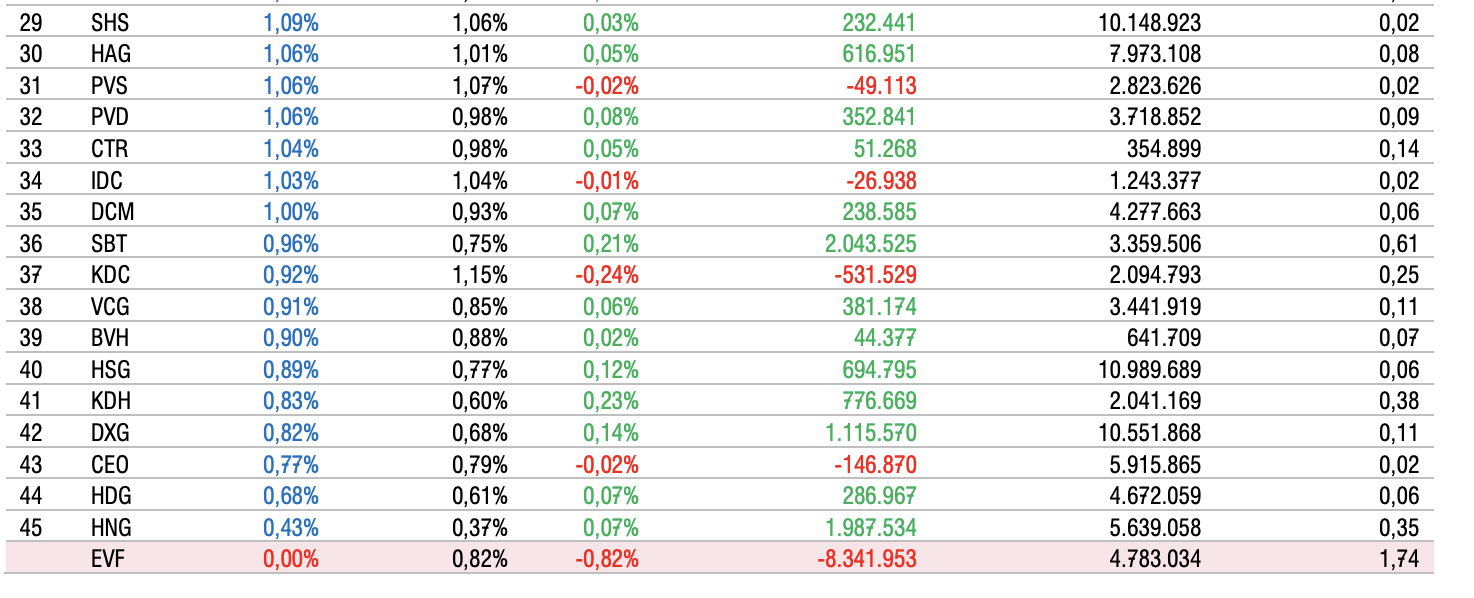
Task: Select the 2.043.525 value for SBT
Action: 864,244
